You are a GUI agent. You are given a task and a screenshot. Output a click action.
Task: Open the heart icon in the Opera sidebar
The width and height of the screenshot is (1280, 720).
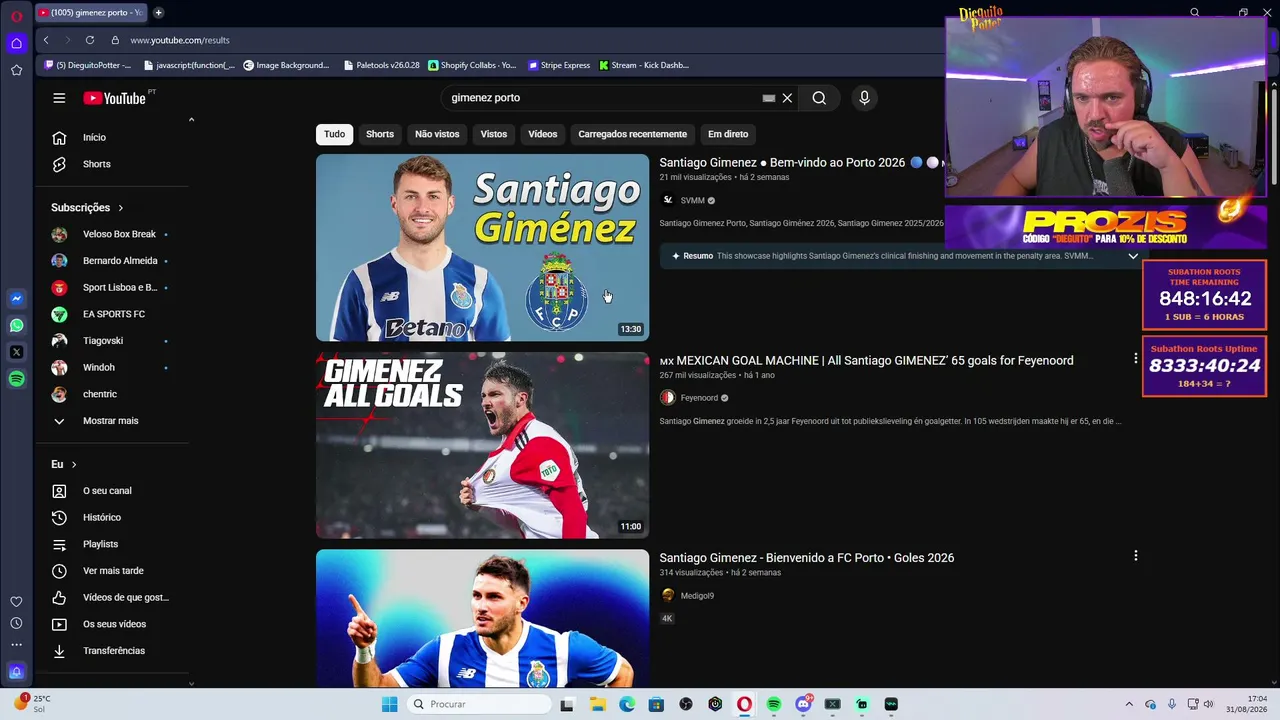click(x=16, y=601)
